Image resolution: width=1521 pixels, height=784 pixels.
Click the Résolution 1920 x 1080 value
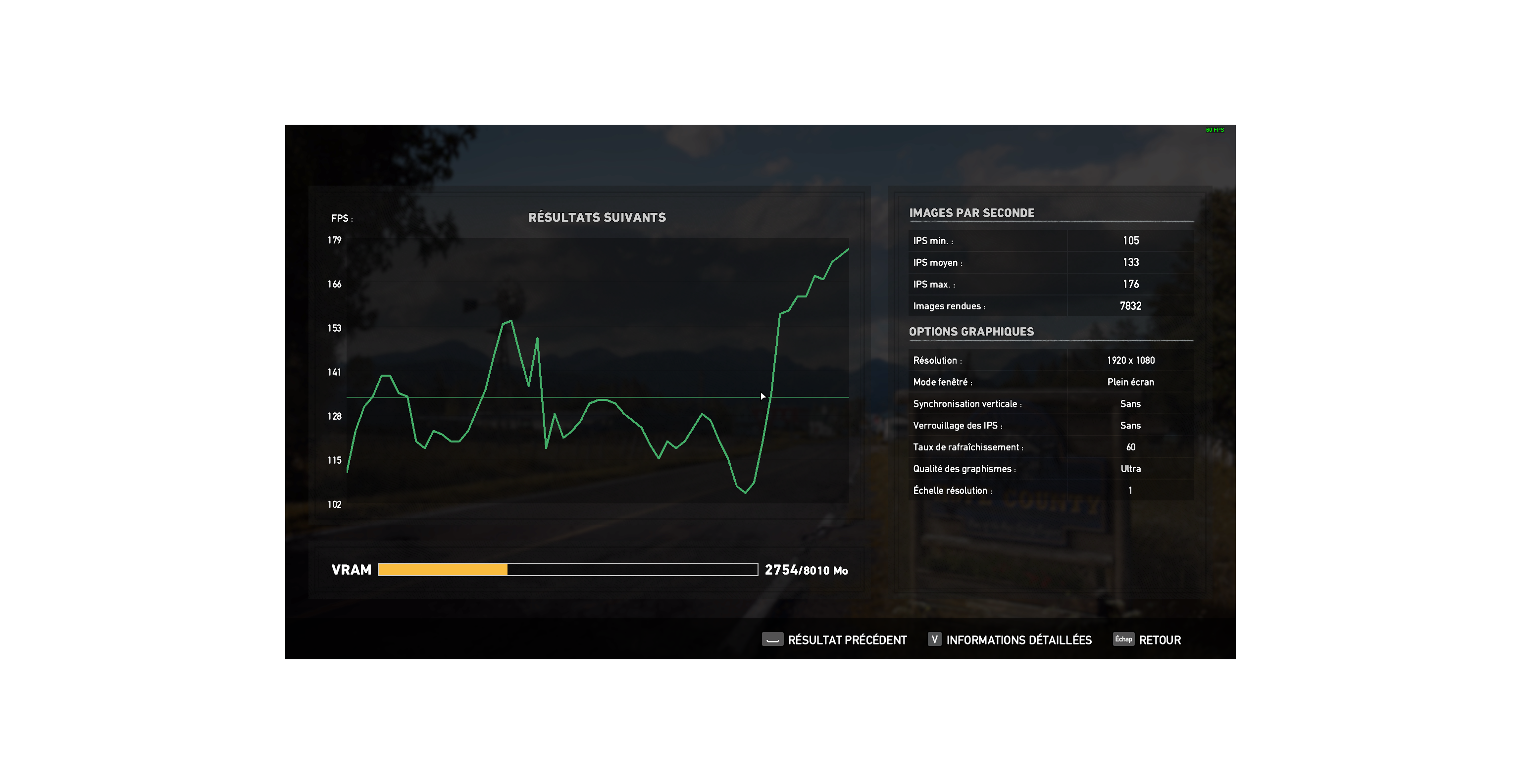tap(1130, 361)
